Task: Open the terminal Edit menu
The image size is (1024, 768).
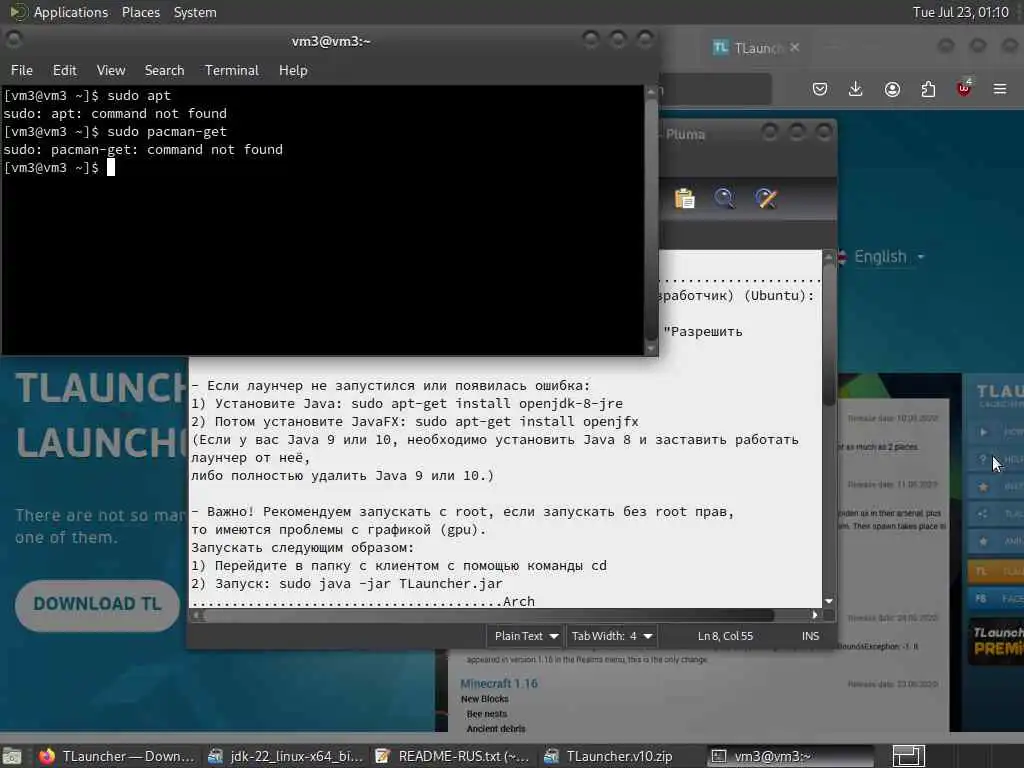Action: coord(64,70)
